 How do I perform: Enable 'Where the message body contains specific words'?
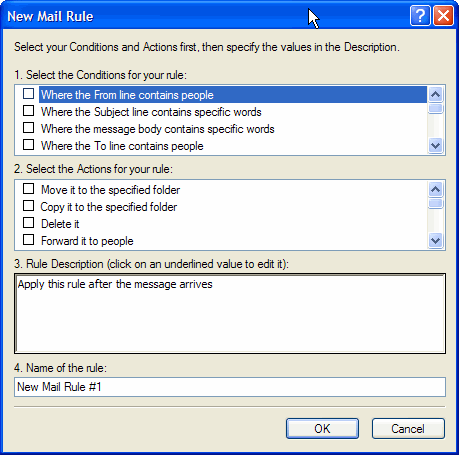tap(28, 128)
